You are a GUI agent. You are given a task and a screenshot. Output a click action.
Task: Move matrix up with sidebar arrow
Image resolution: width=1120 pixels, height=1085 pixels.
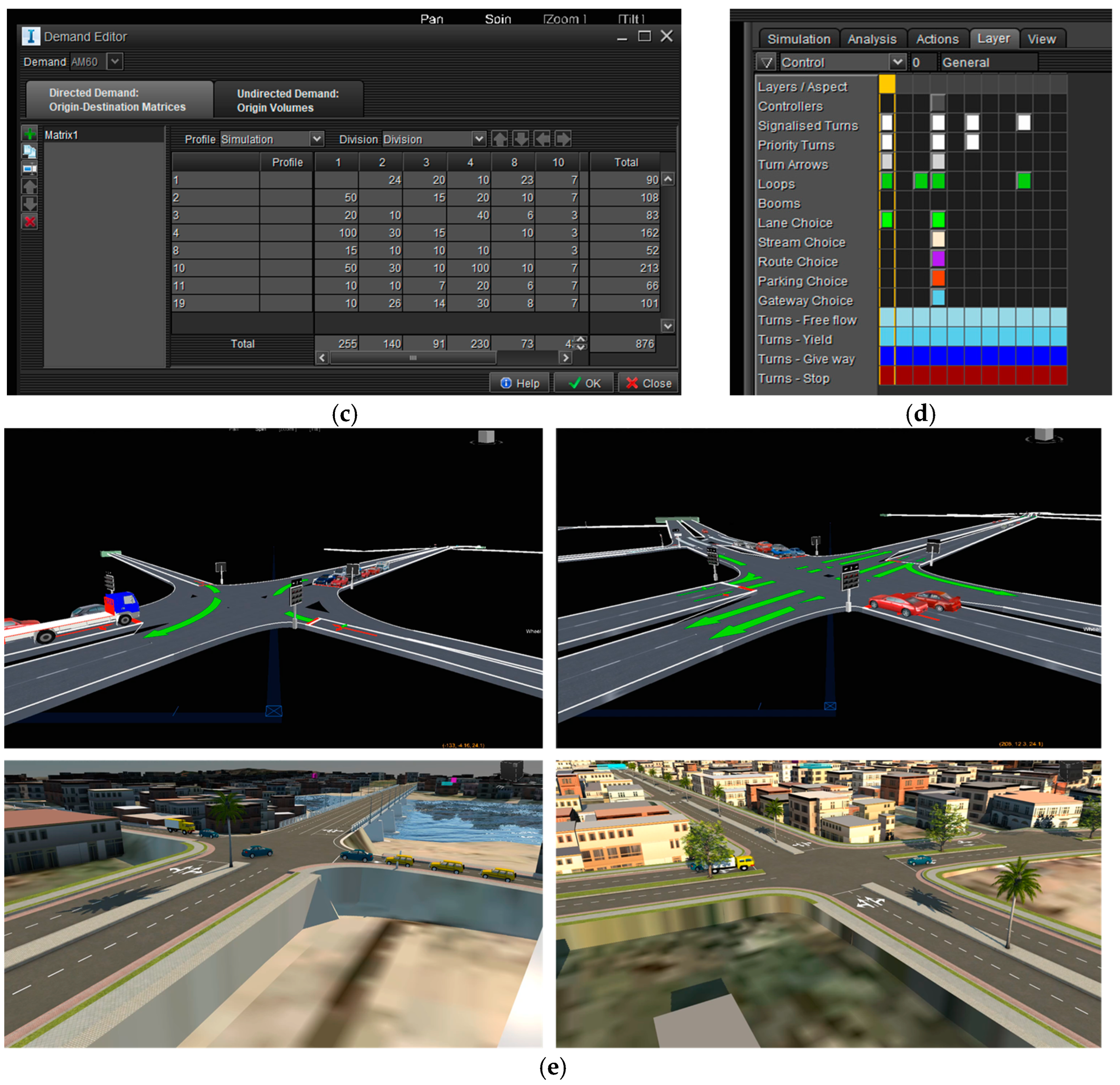pyautogui.click(x=30, y=186)
